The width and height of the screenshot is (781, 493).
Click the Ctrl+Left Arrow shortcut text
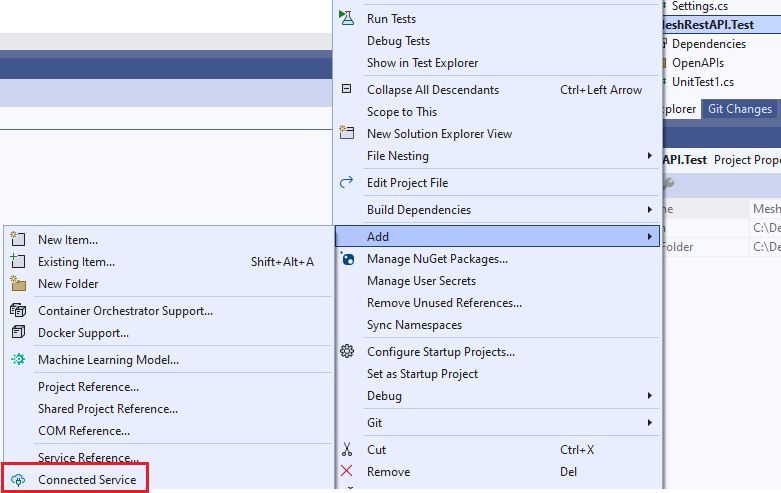tap(601, 90)
